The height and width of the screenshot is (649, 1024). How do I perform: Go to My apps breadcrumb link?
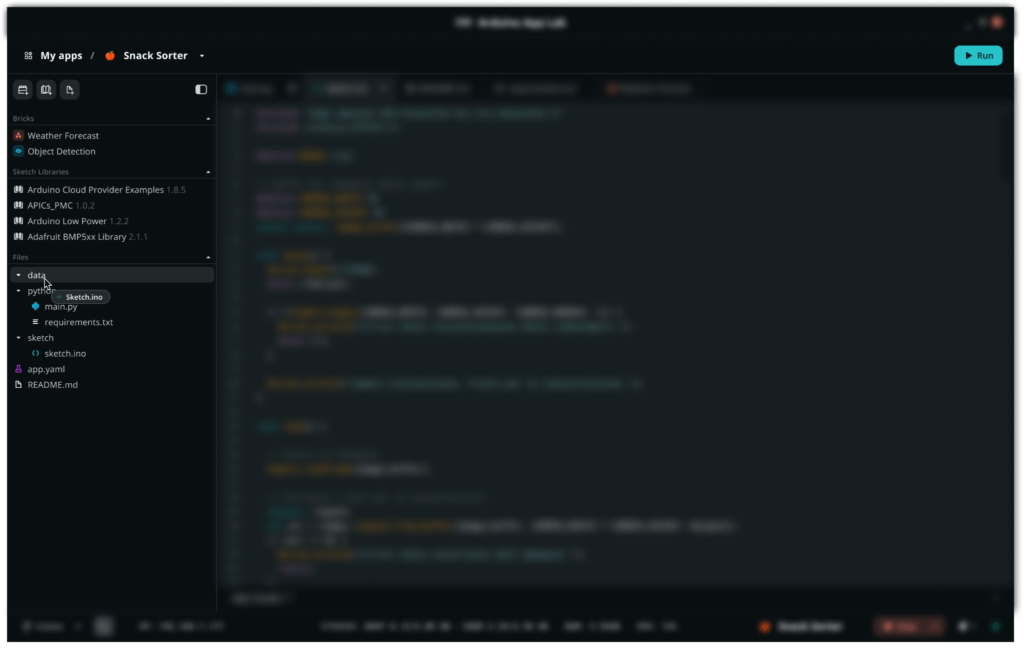[x=61, y=56]
